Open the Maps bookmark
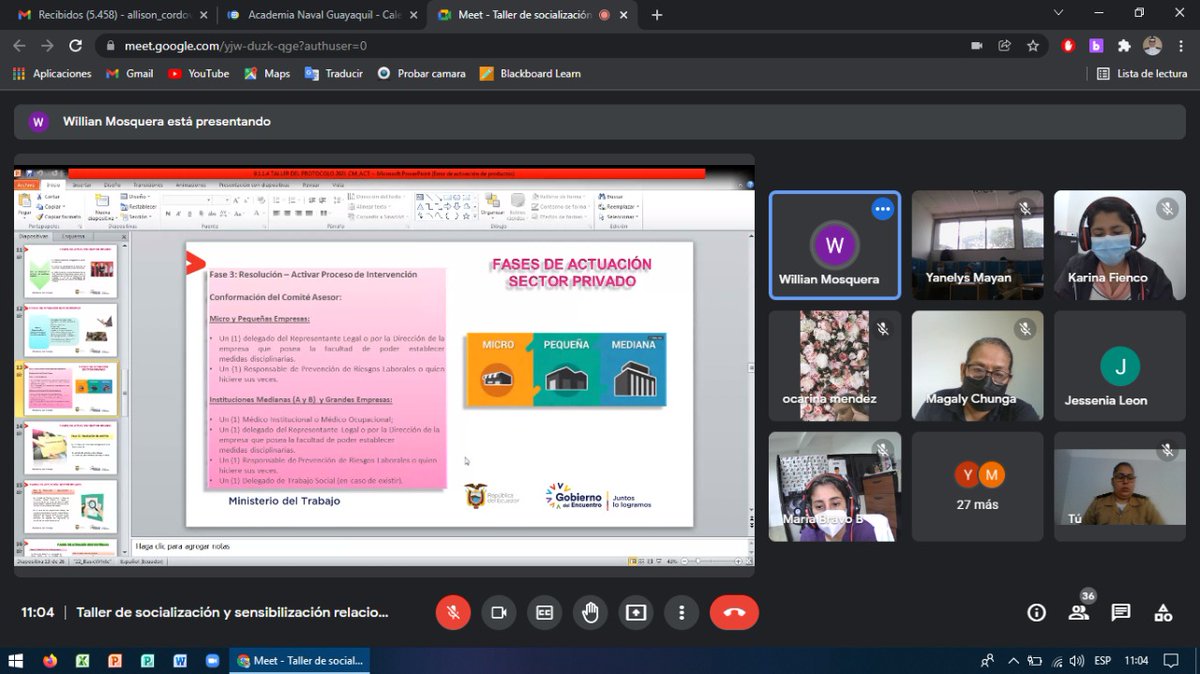This screenshot has width=1200, height=674. (x=267, y=73)
